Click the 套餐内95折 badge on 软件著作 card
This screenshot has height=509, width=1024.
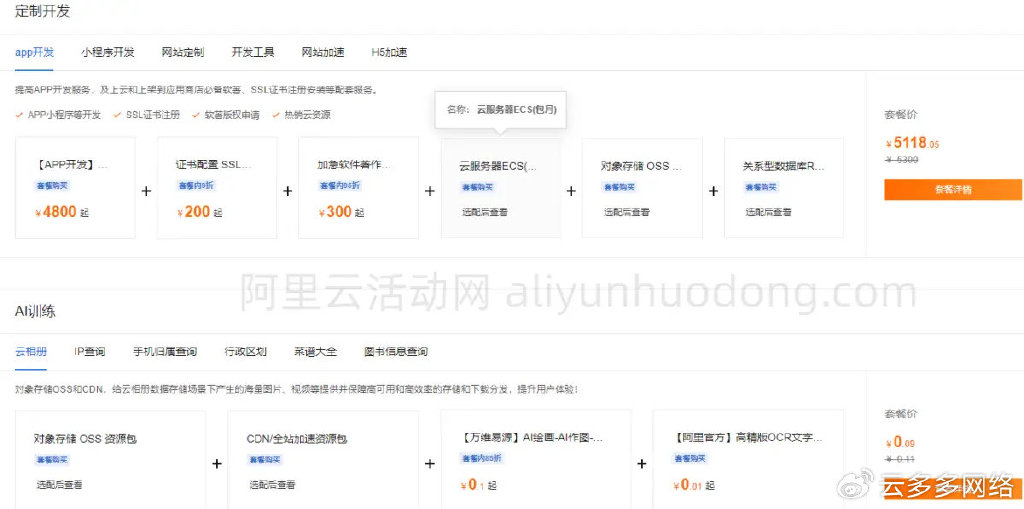point(340,186)
